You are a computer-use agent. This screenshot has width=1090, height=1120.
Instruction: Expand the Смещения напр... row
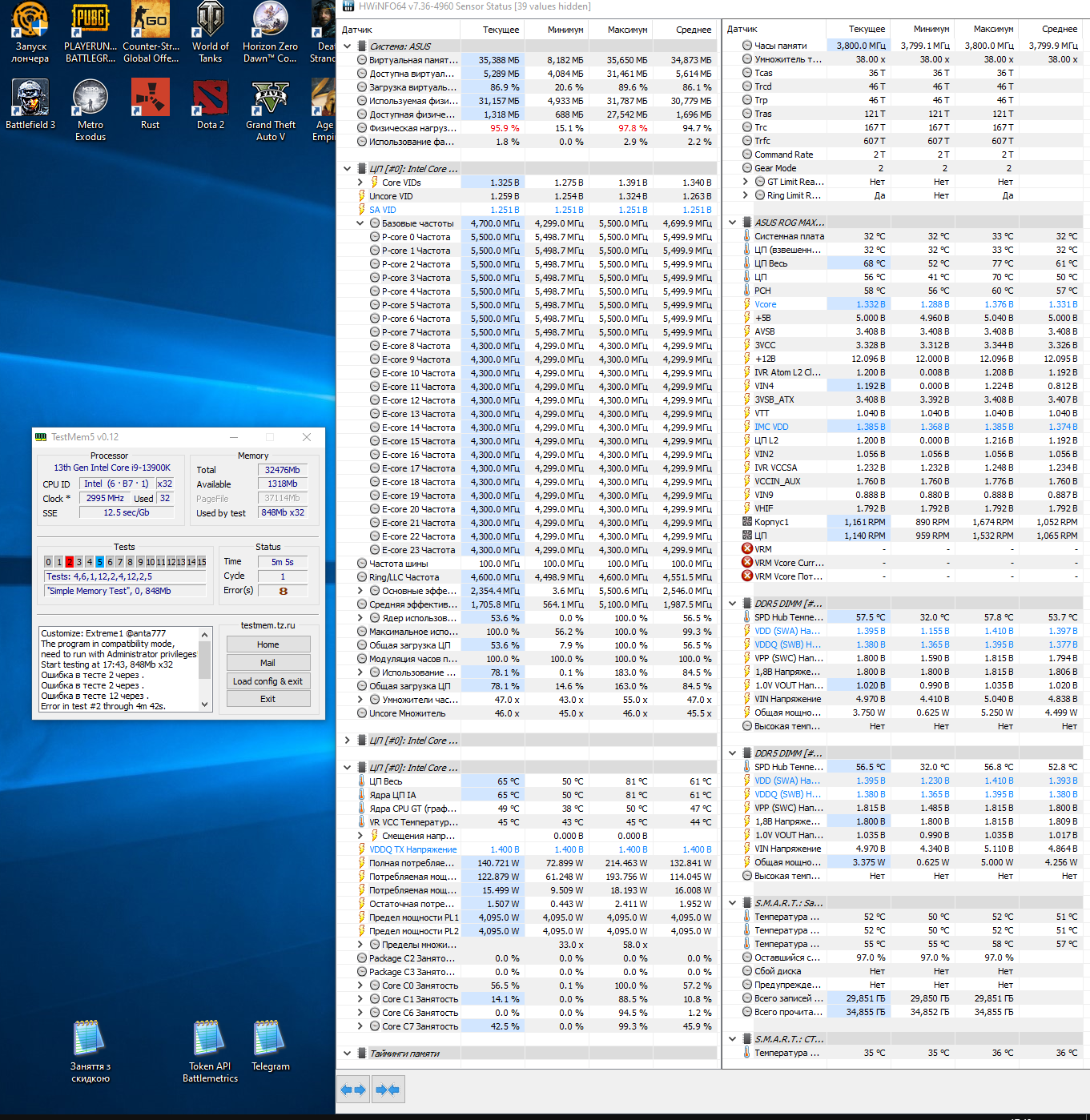(360, 836)
